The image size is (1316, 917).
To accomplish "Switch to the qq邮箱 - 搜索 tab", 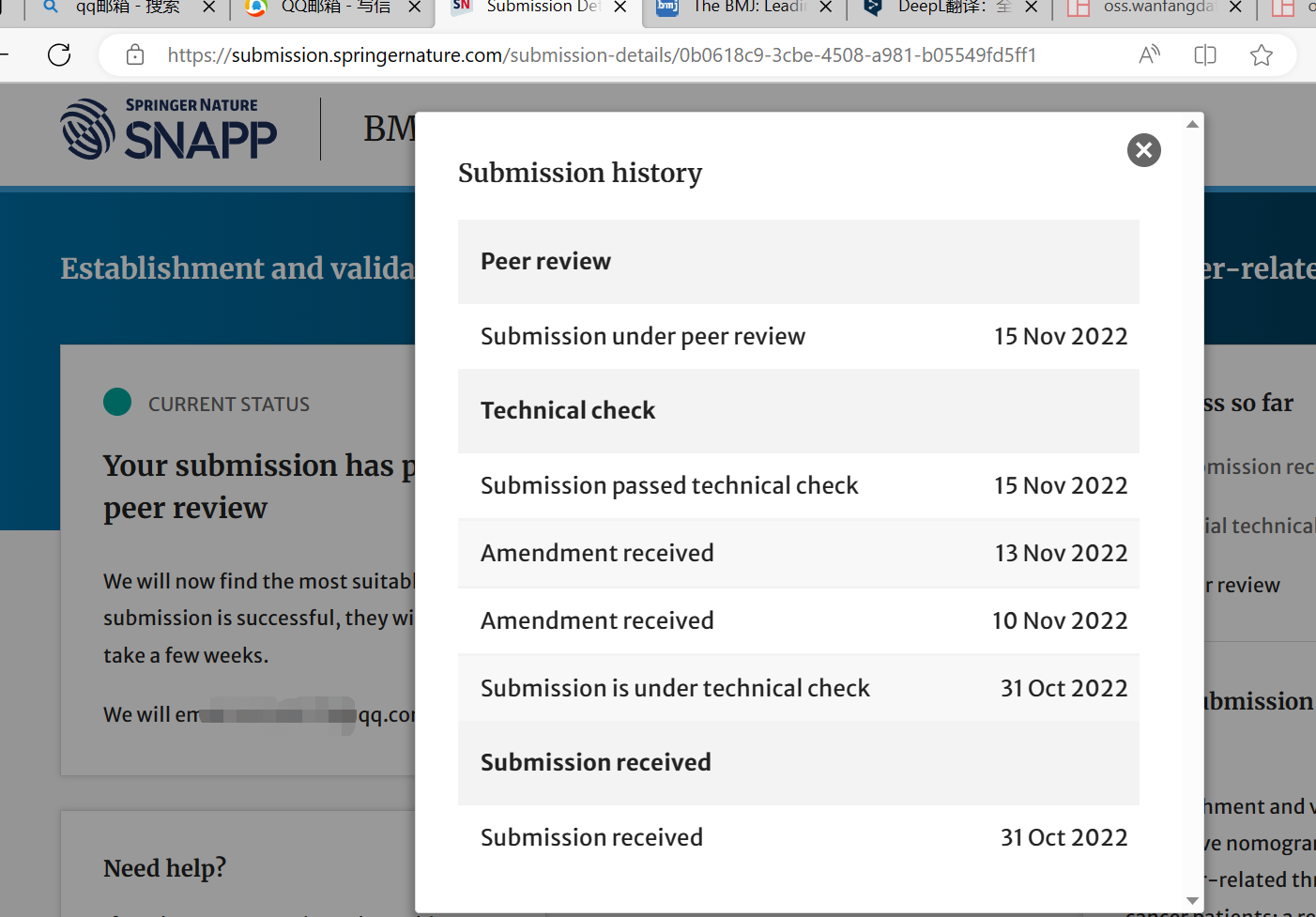I will (127, 8).
